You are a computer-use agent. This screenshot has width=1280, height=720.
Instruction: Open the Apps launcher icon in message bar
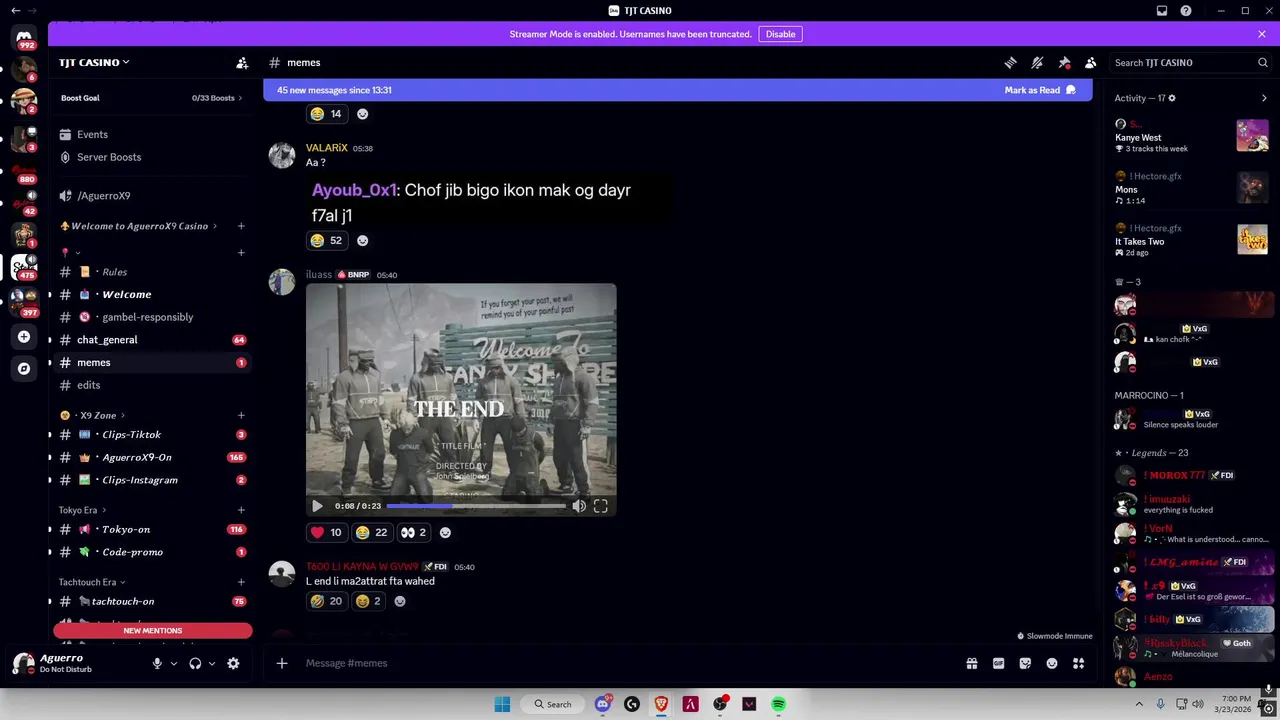(1078, 663)
